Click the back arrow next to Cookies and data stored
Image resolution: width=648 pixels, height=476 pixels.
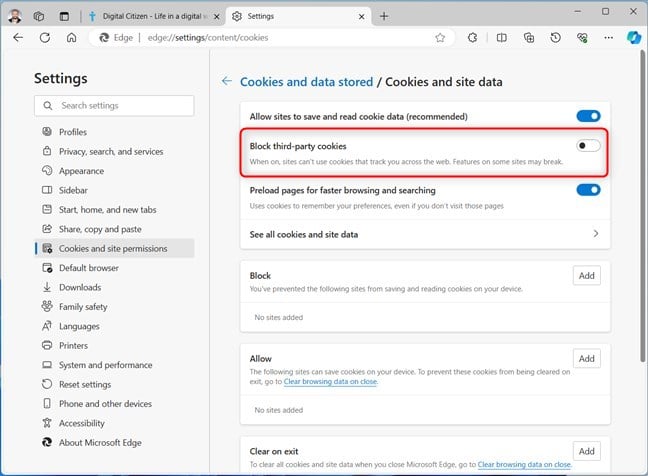pos(226,81)
